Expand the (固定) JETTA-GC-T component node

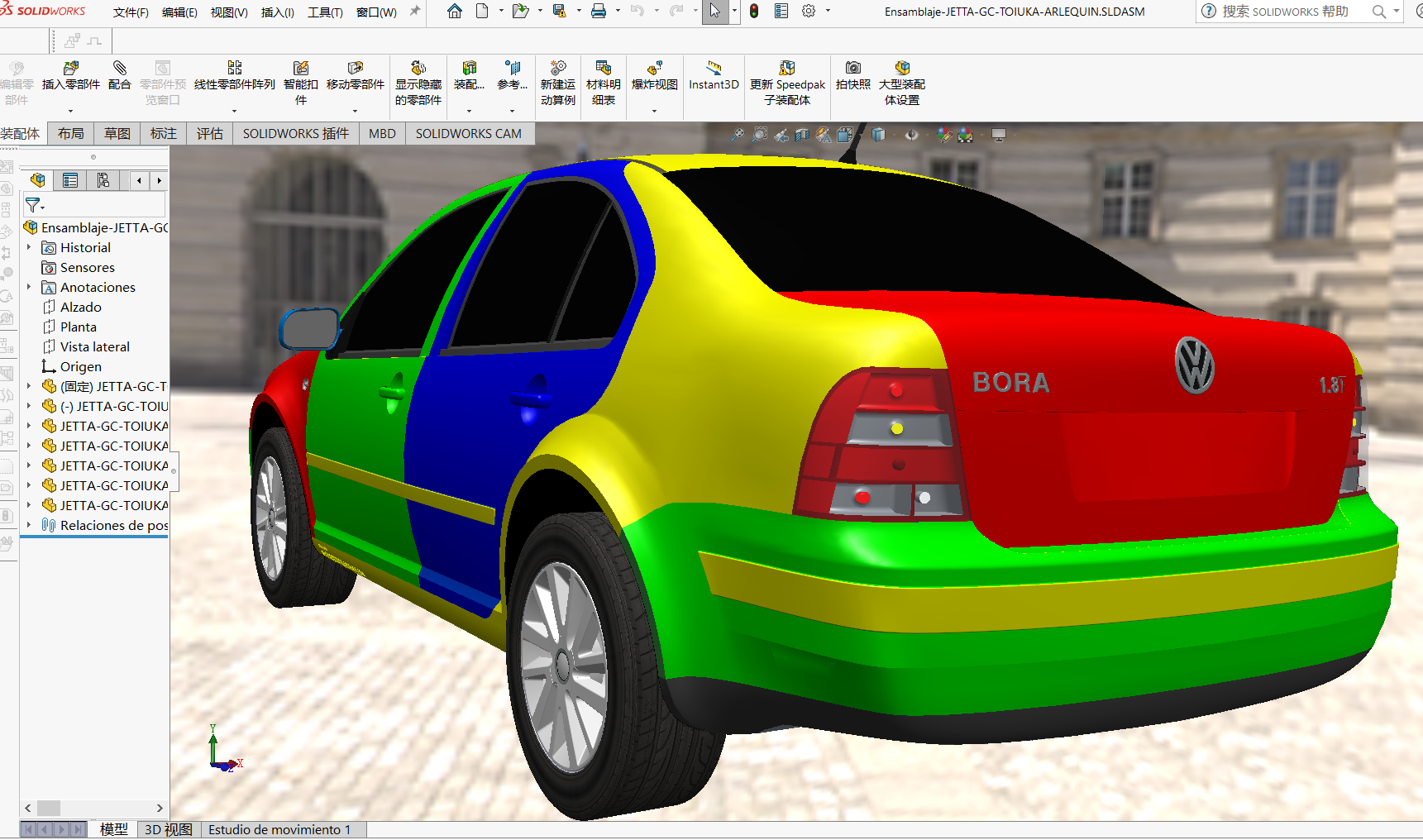pos(29,386)
